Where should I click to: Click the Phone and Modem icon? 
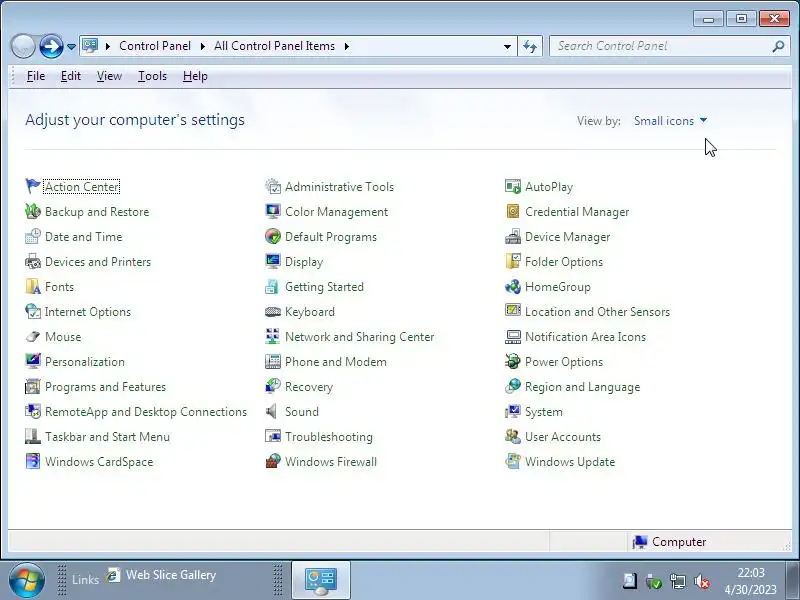(273, 361)
